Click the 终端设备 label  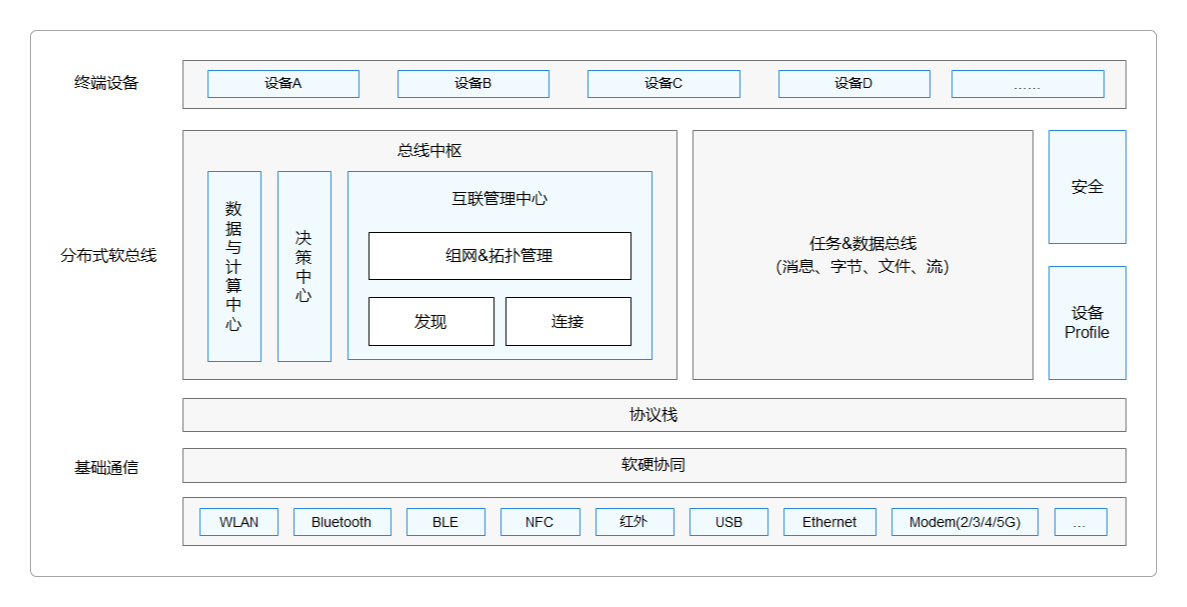click(107, 83)
